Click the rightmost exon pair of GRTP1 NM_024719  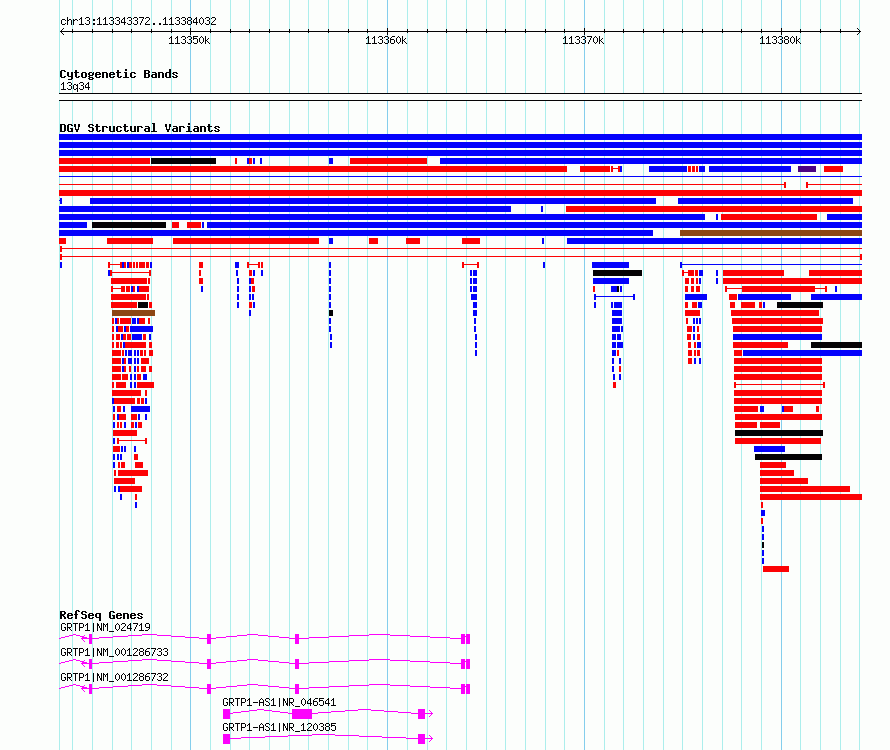click(x=465, y=639)
